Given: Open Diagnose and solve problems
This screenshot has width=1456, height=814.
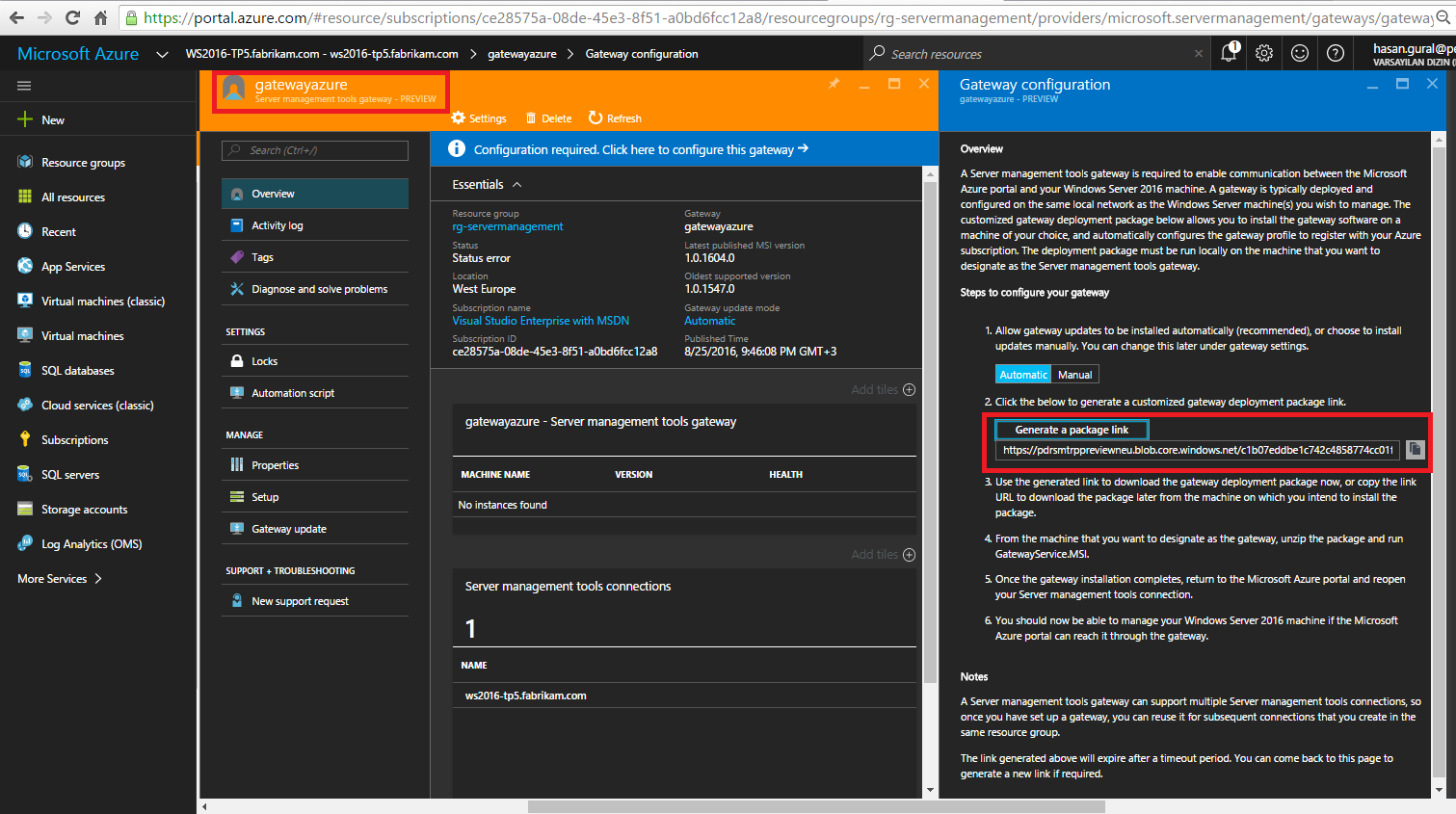Looking at the screenshot, I should [315, 289].
